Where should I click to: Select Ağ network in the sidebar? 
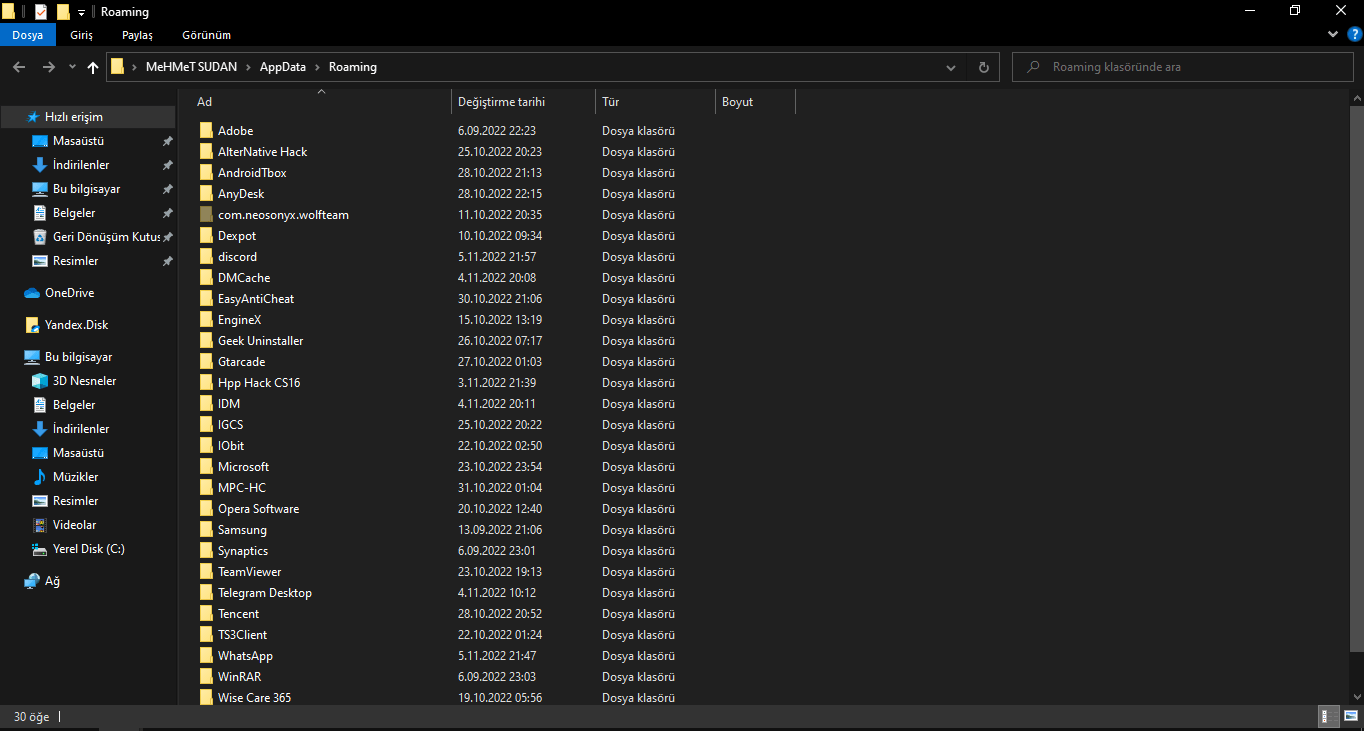click(52, 581)
